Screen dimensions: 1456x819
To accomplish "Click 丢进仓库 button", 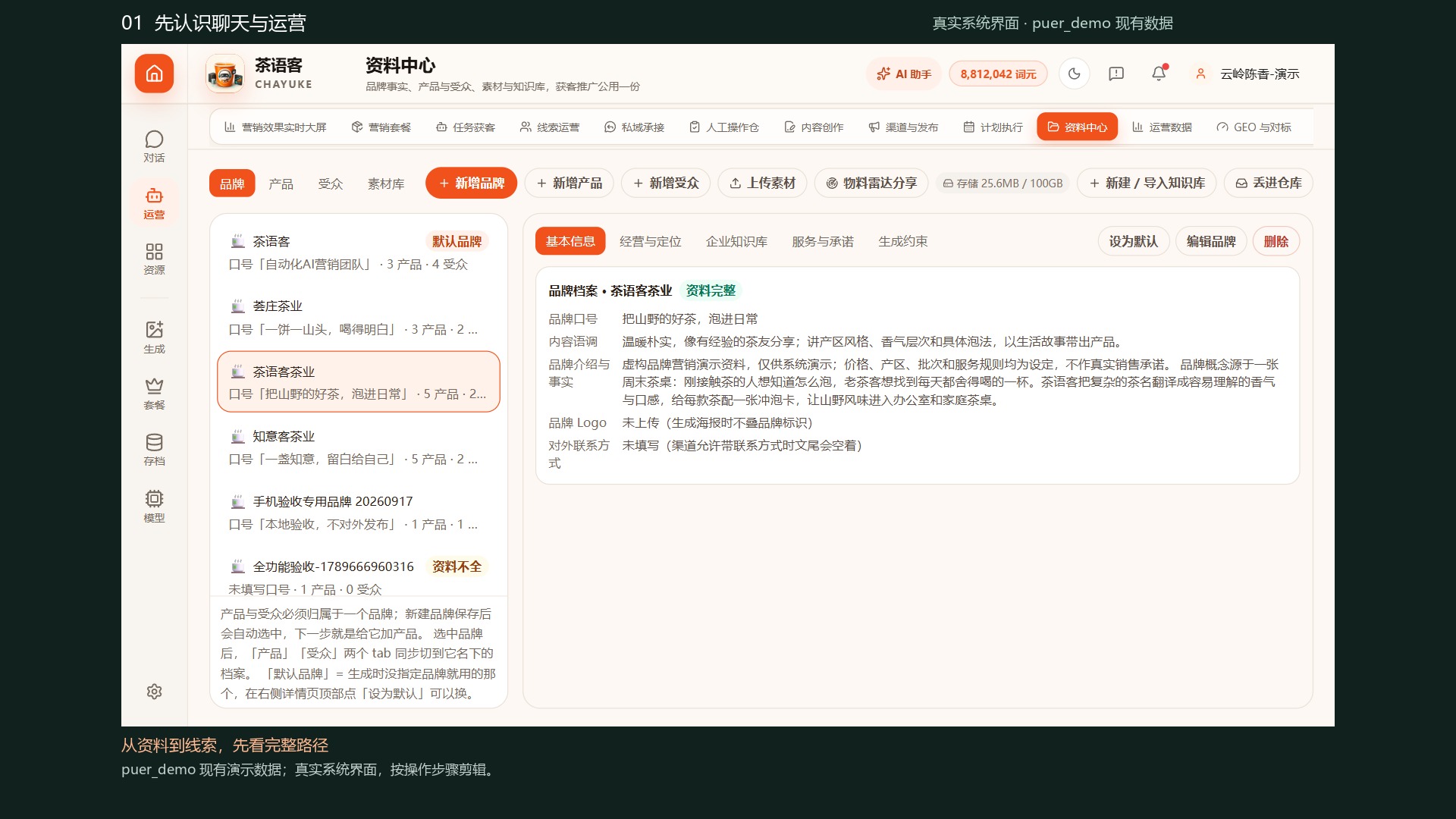I will coord(1268,183).
